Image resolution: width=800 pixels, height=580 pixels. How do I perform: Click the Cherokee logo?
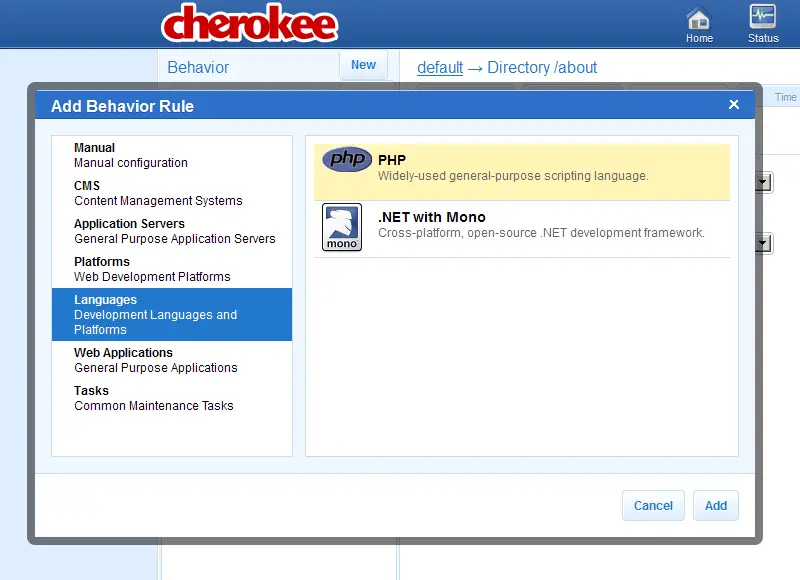[249, 23]
